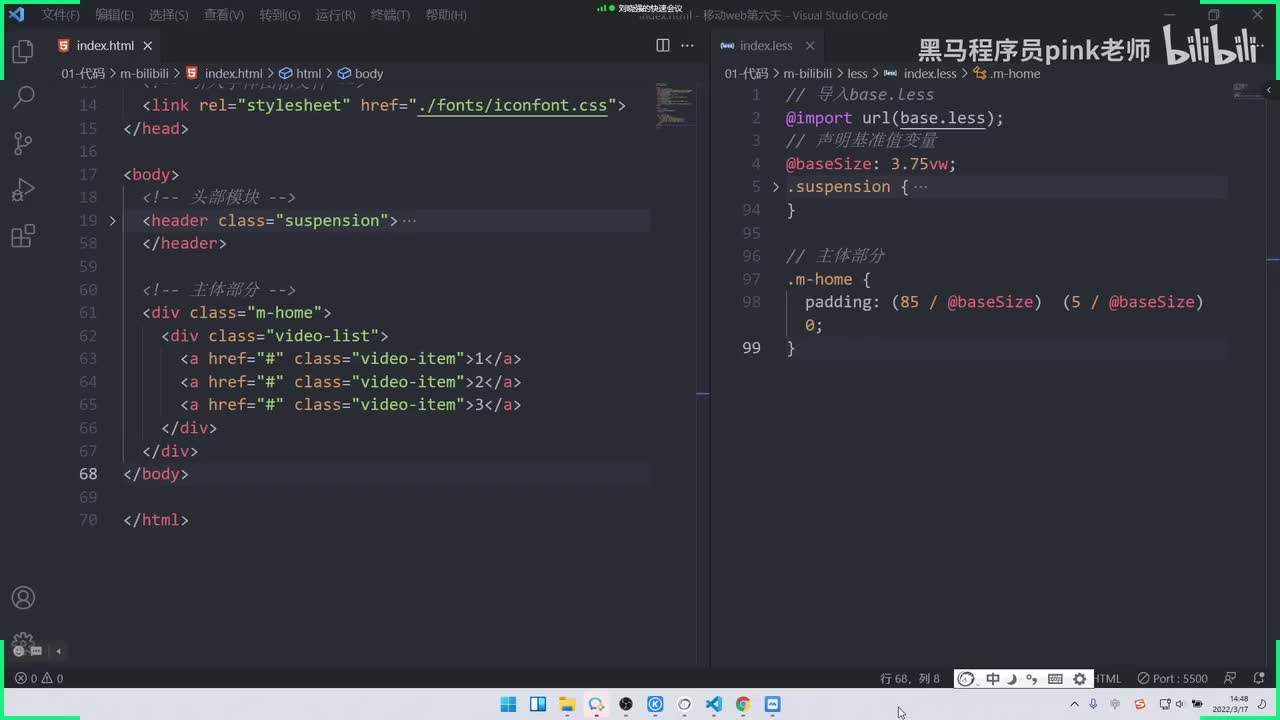The width and height of the screenshot is (1280, 720).
Task: Click the minimap of the index.less editor
Action: pos(1246,91)
